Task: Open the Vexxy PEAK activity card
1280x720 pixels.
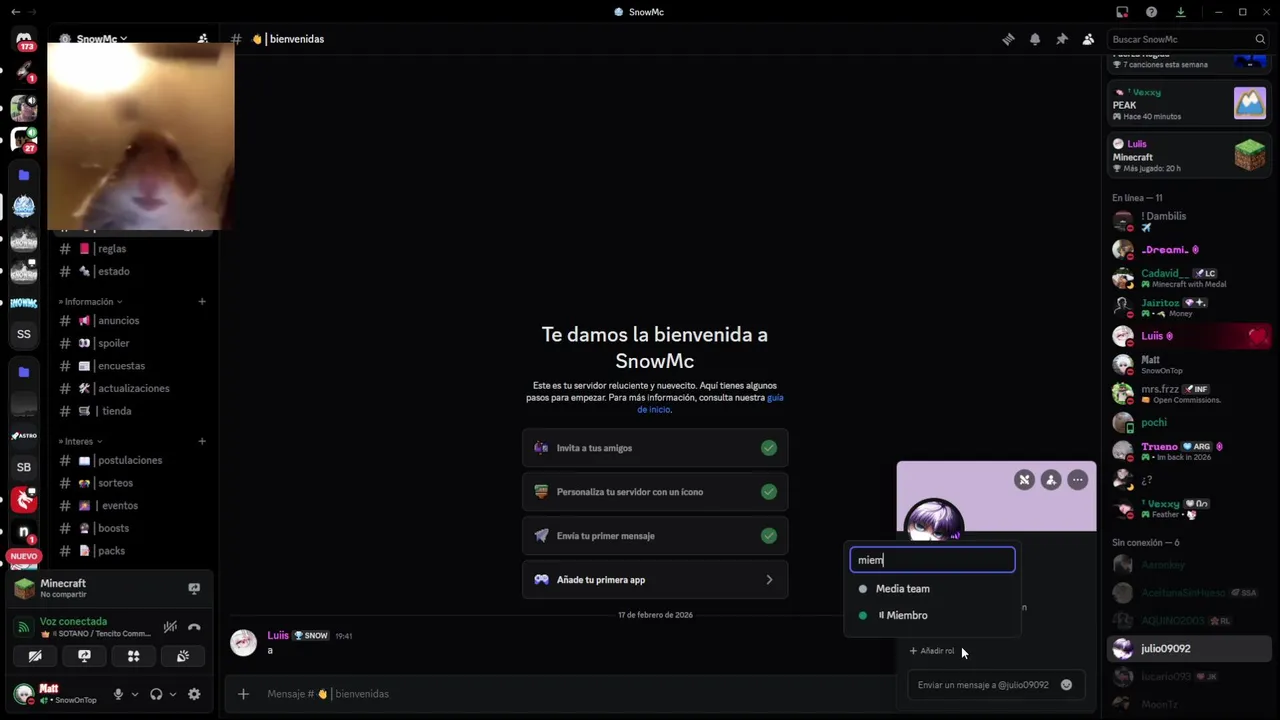Action: [1190, 103]
